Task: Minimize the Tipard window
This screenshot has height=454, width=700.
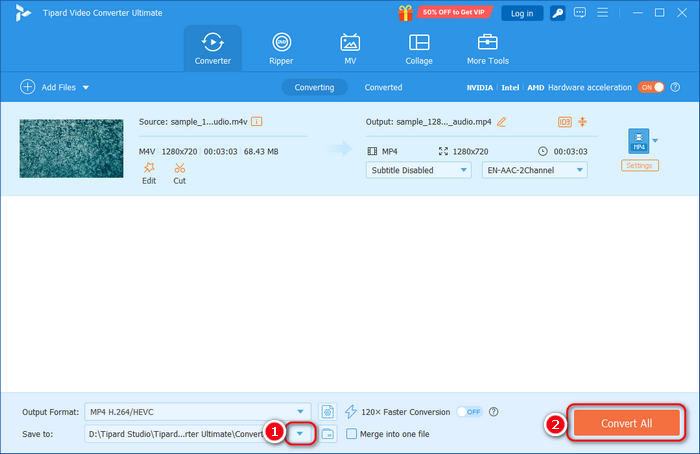Action: (638, 12)
